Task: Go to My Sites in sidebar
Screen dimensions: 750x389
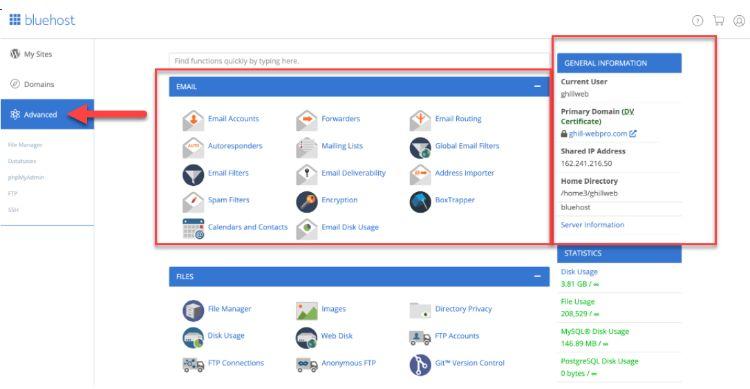Action: pyautogui.click(x=32, y=54)
